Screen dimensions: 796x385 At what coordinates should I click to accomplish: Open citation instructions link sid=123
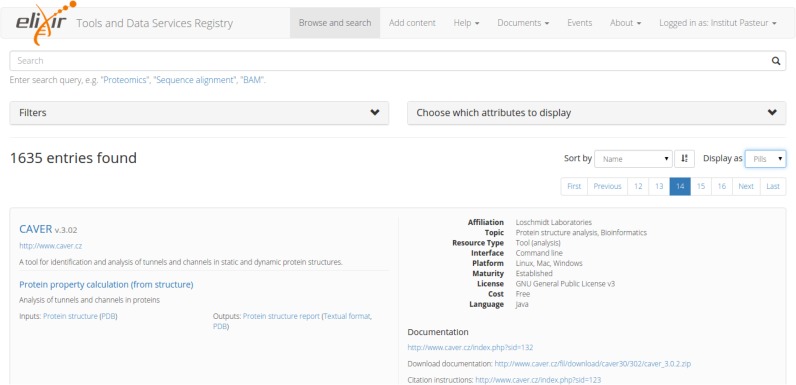[x=538, y=380]
